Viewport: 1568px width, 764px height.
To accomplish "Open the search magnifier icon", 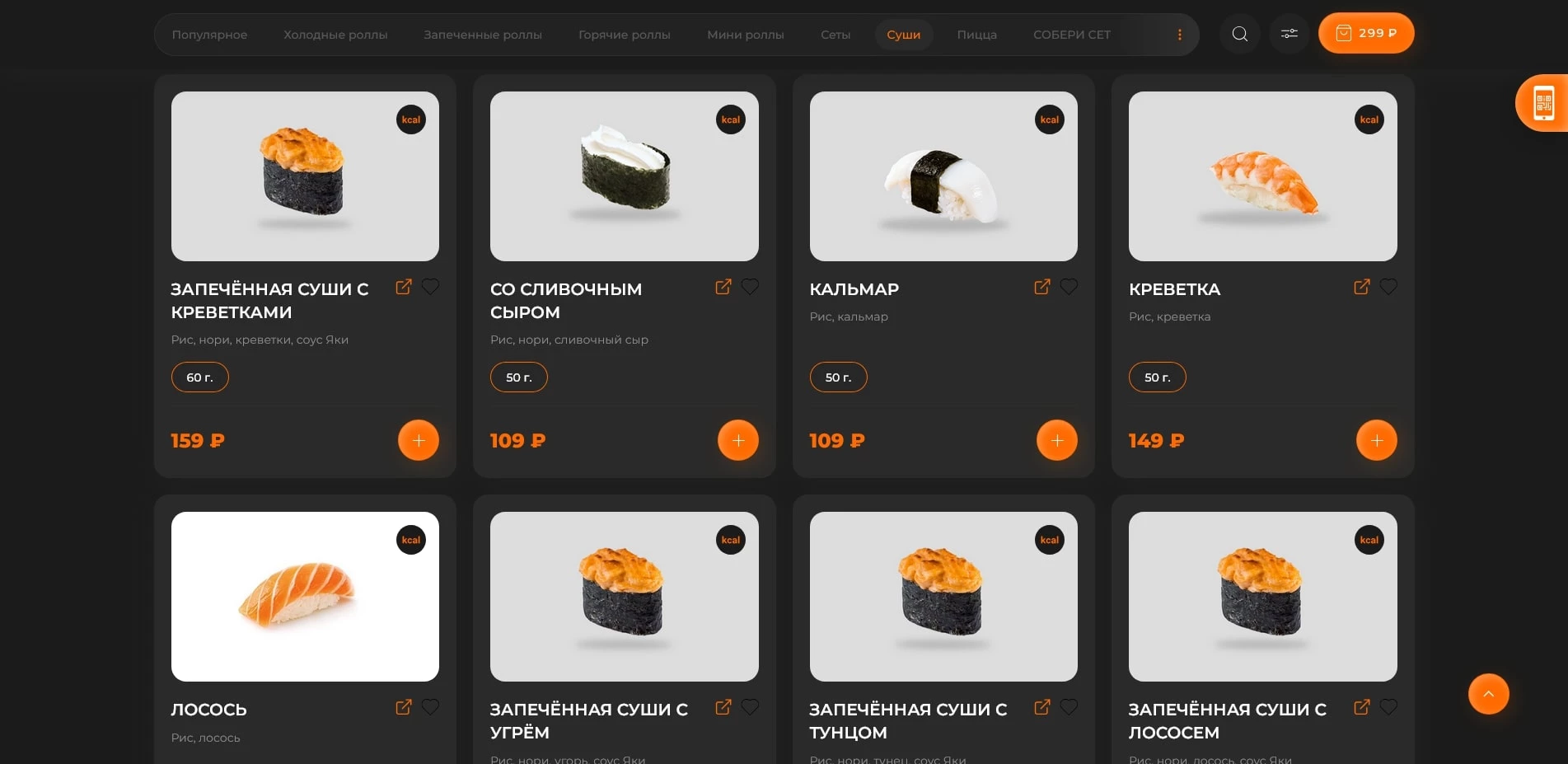I will 1239,34.
